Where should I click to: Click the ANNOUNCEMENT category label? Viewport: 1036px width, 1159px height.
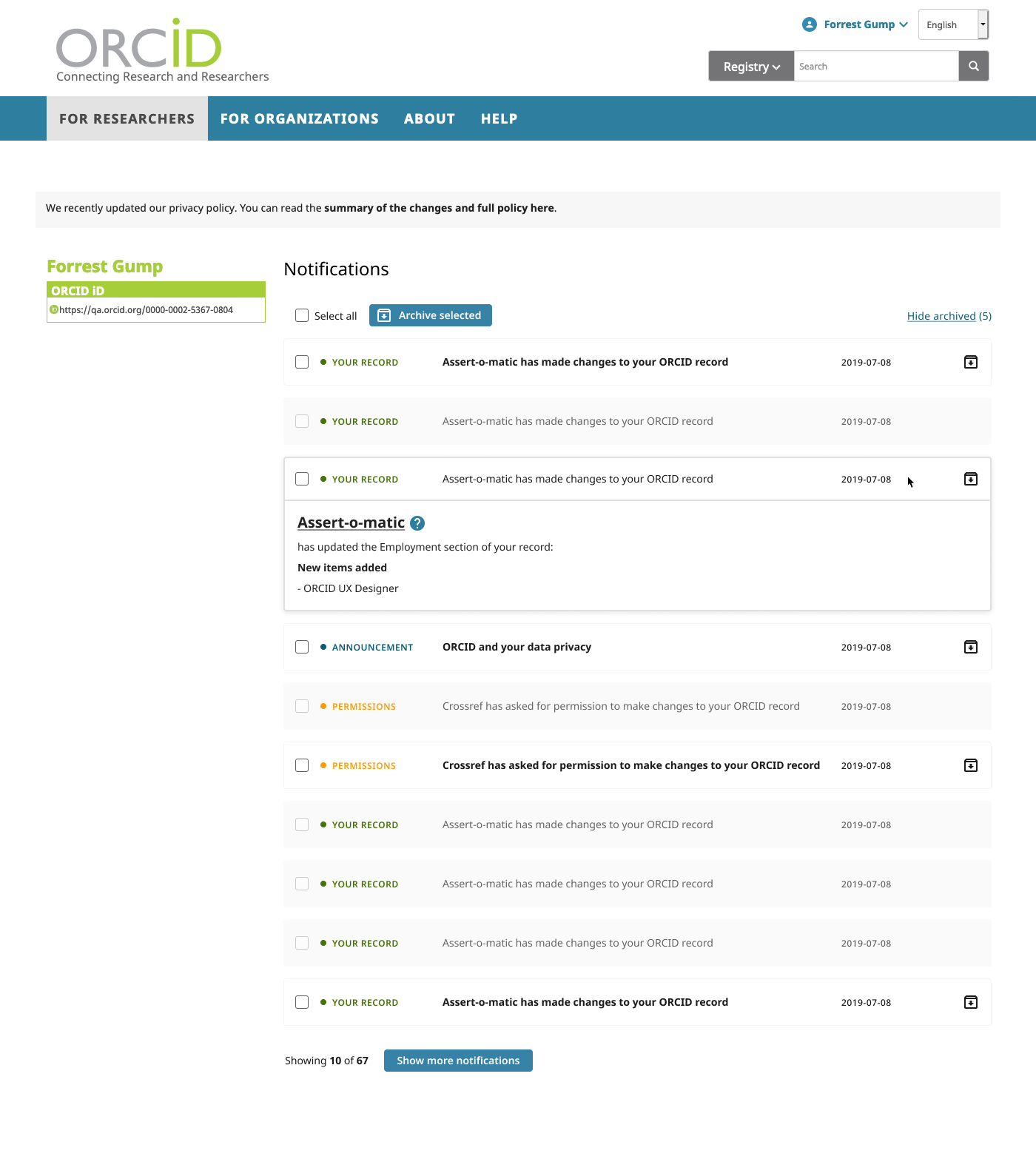[x=372, y=647]
